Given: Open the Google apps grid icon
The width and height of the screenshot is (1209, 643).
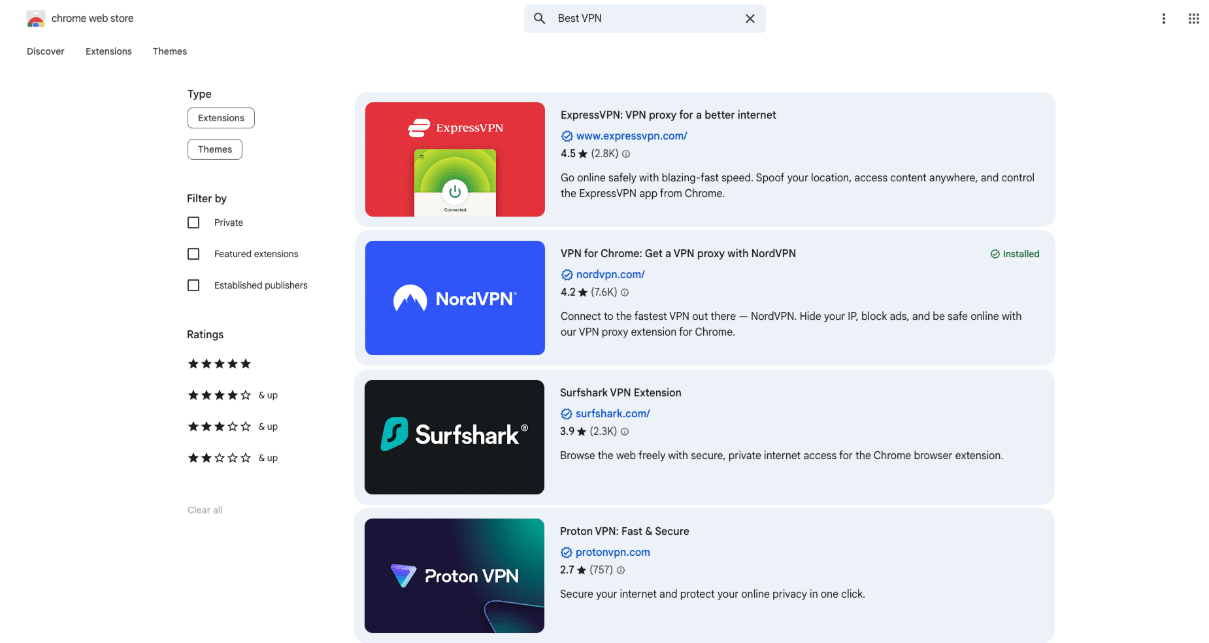Looking at the screenshot, I should (x=1193, y=19).
